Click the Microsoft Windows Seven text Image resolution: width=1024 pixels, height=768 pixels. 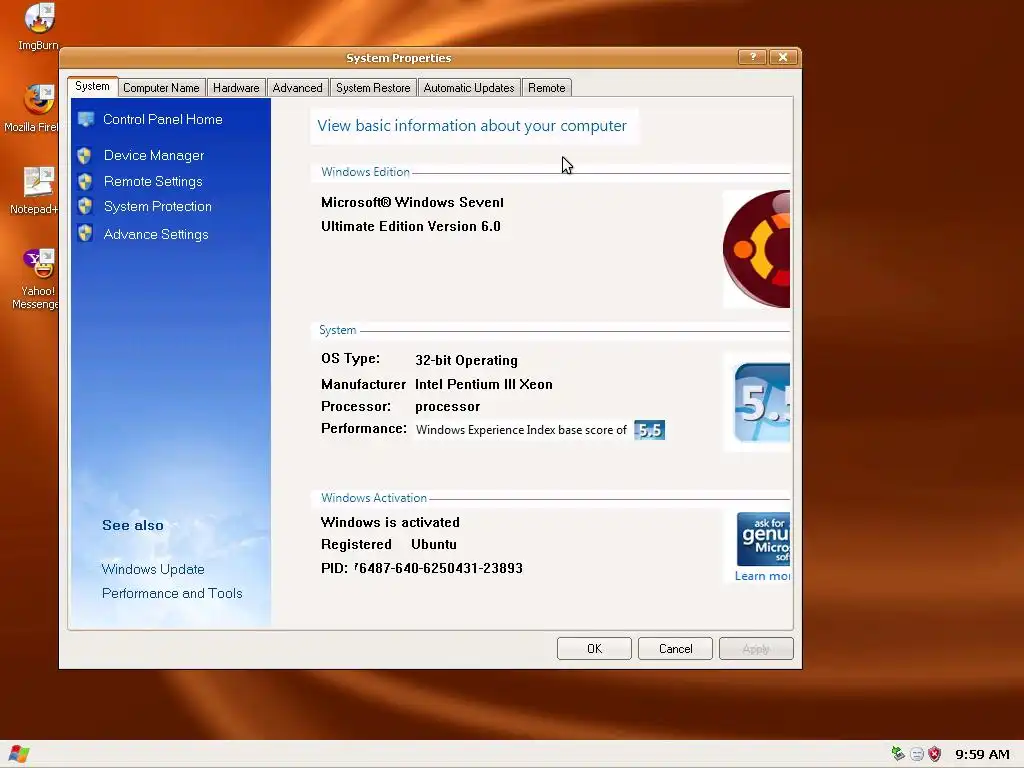tap(412, 202)
